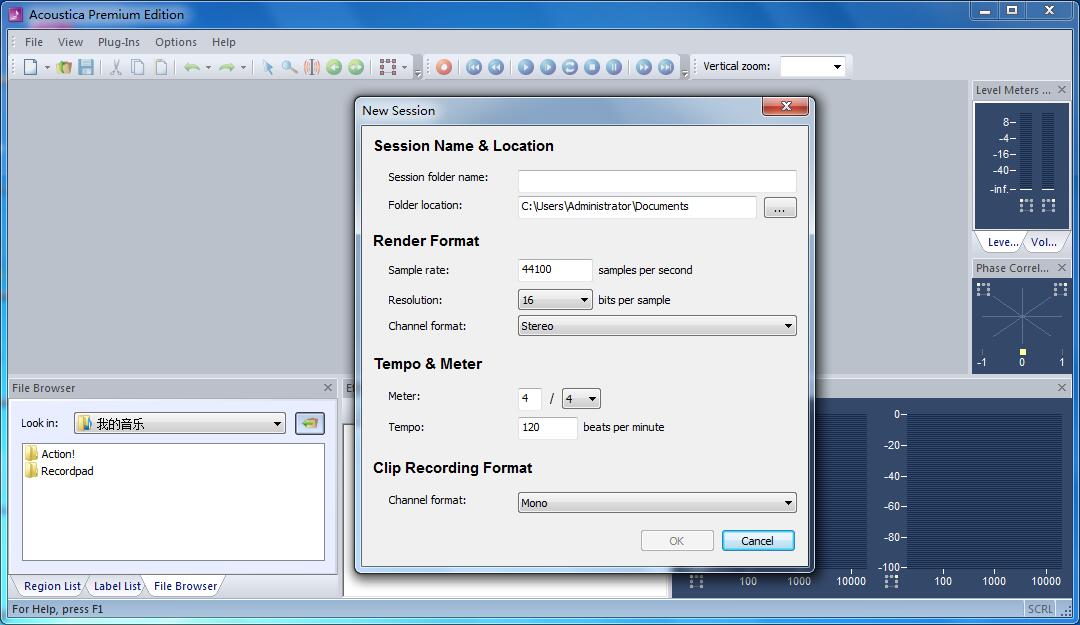Close the Level Meters panel

tap(1062, 90)
